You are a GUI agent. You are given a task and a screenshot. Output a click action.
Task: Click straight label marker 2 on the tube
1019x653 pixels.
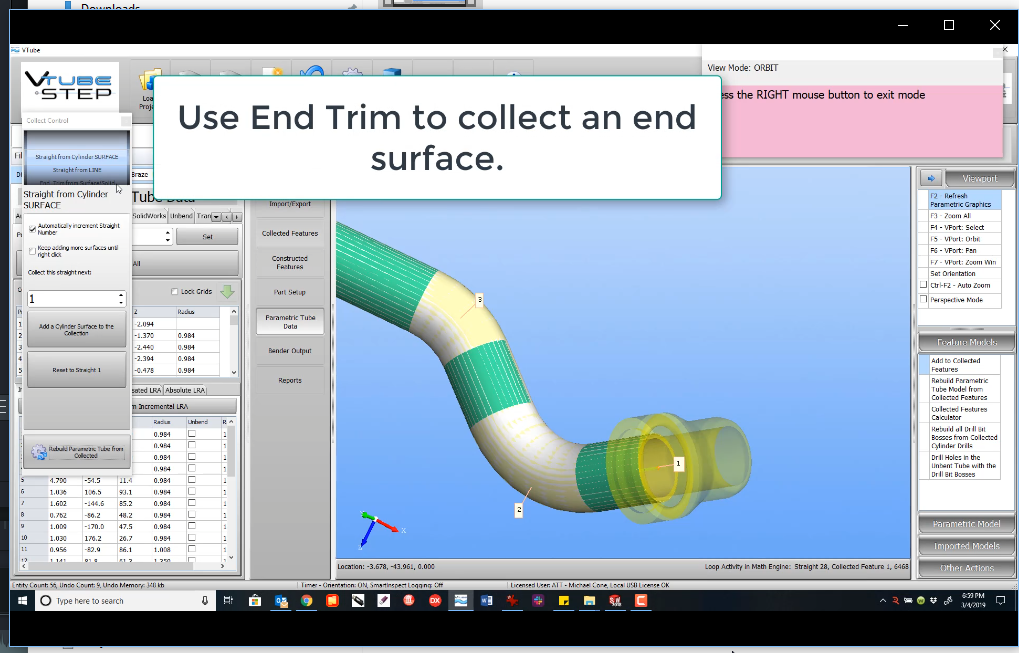click(519, 510)
